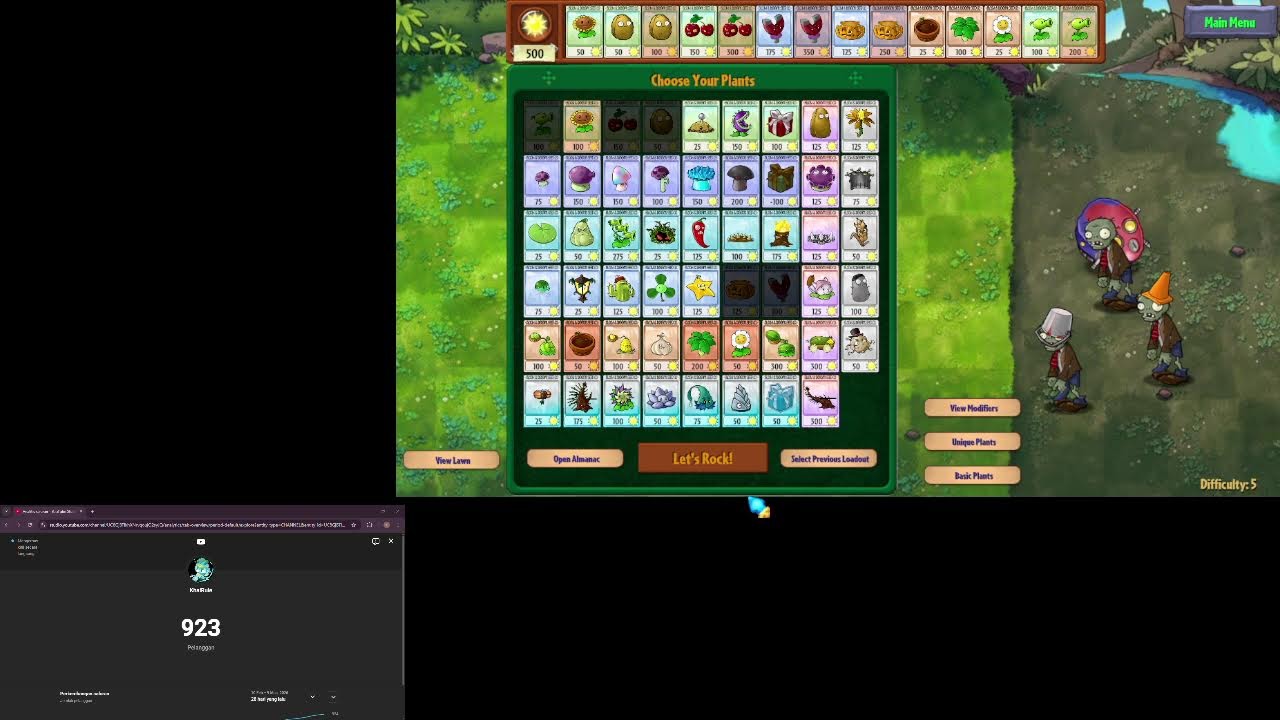Pick the Garlic seed packet

661,346
